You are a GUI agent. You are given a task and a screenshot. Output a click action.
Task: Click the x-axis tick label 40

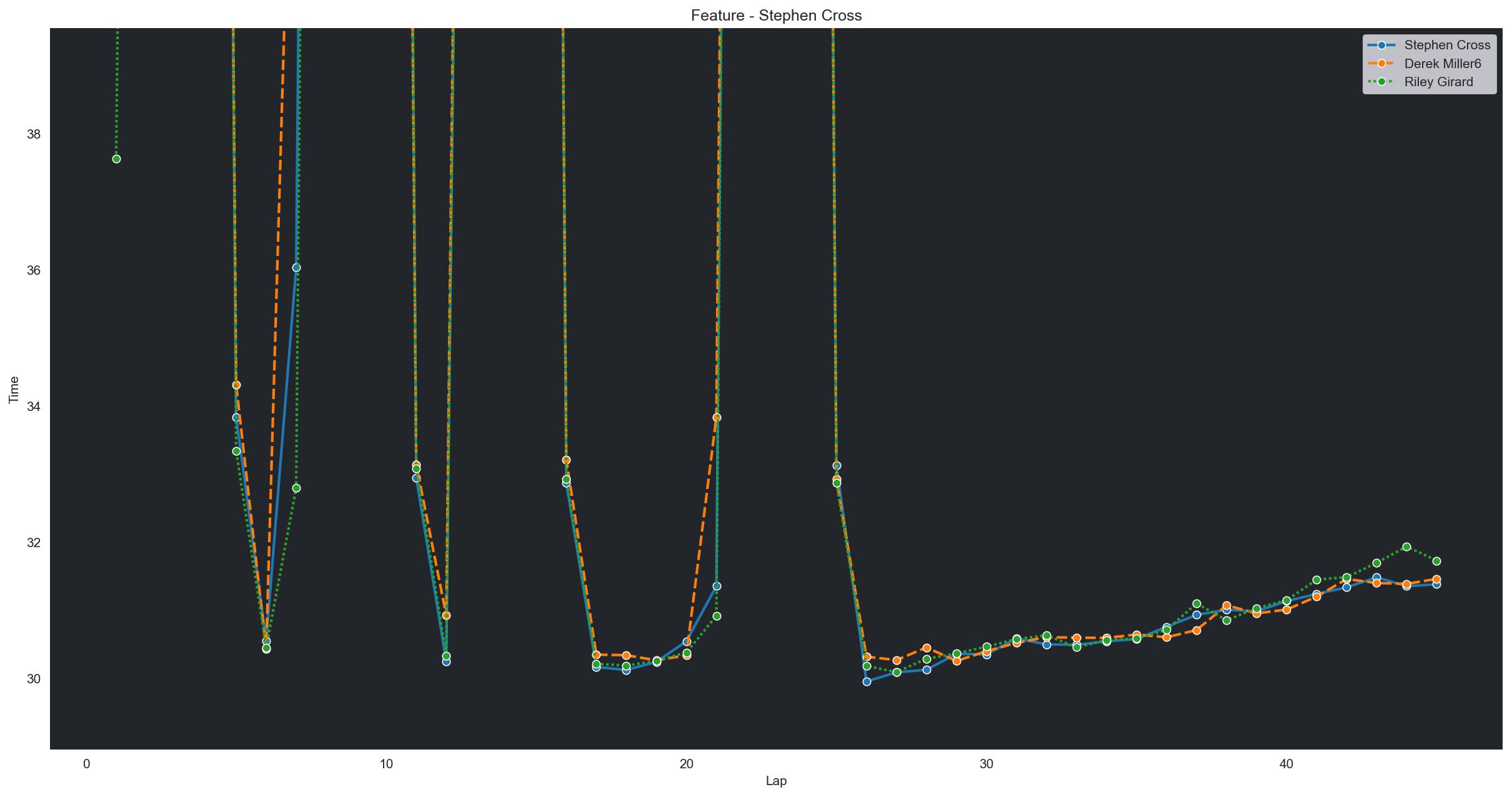pos(1286,764)
